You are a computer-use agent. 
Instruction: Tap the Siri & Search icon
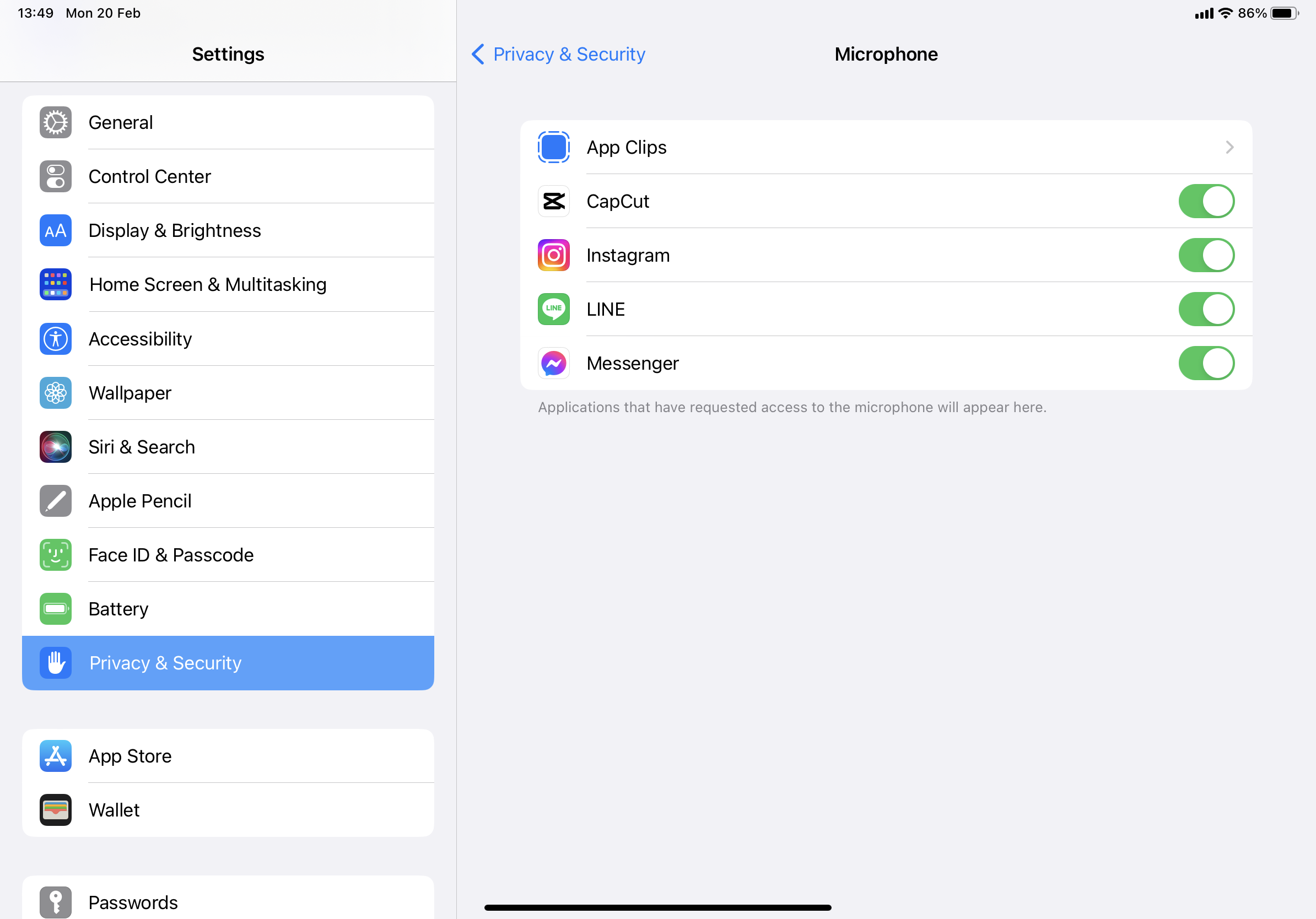click(x=56, y=447)
